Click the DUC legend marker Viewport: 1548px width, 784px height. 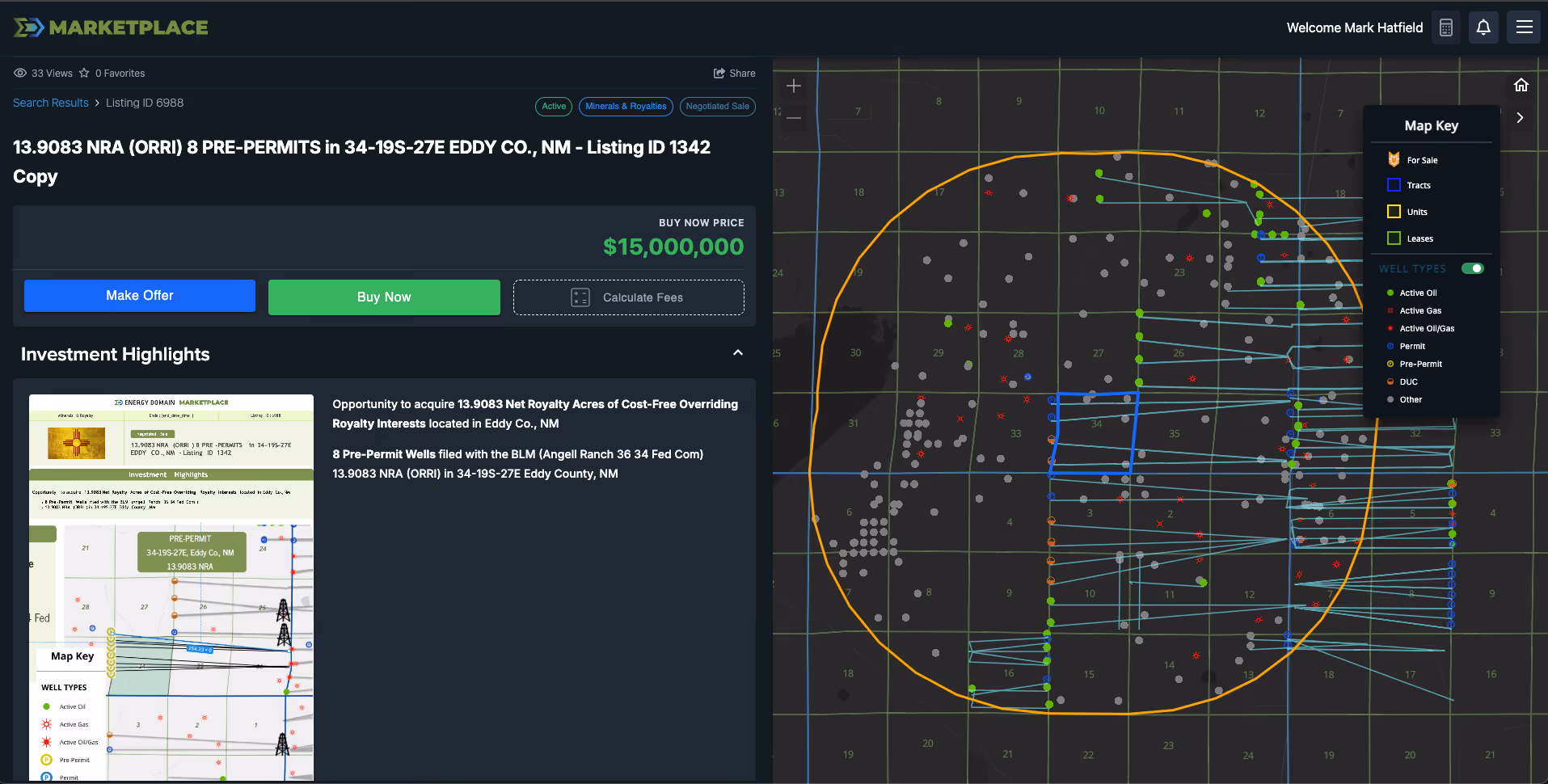click(x=1390, y=381)
